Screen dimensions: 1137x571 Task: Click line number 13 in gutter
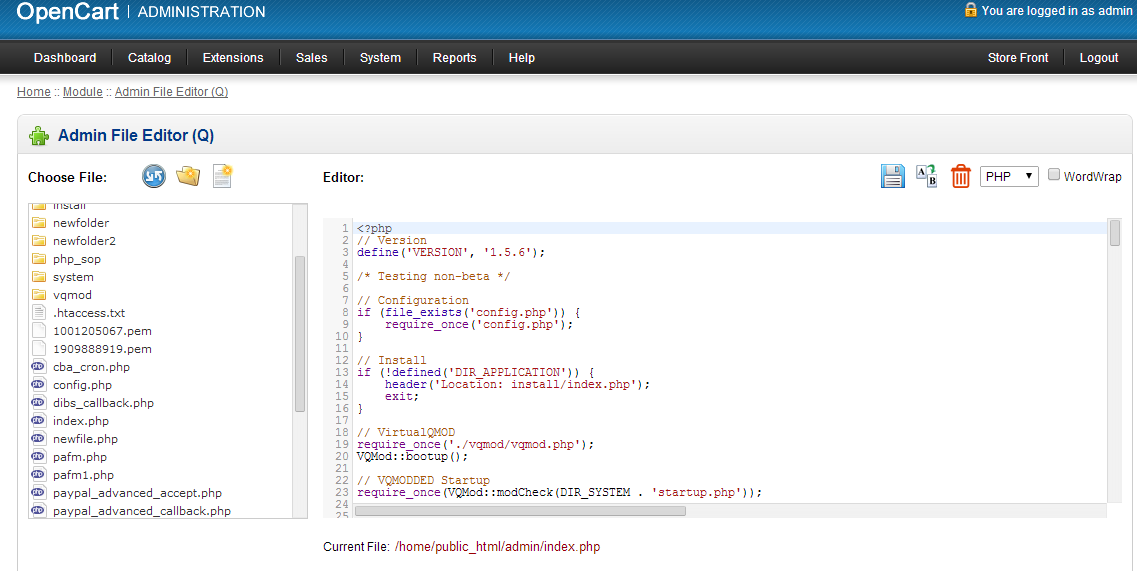(342, 372)
